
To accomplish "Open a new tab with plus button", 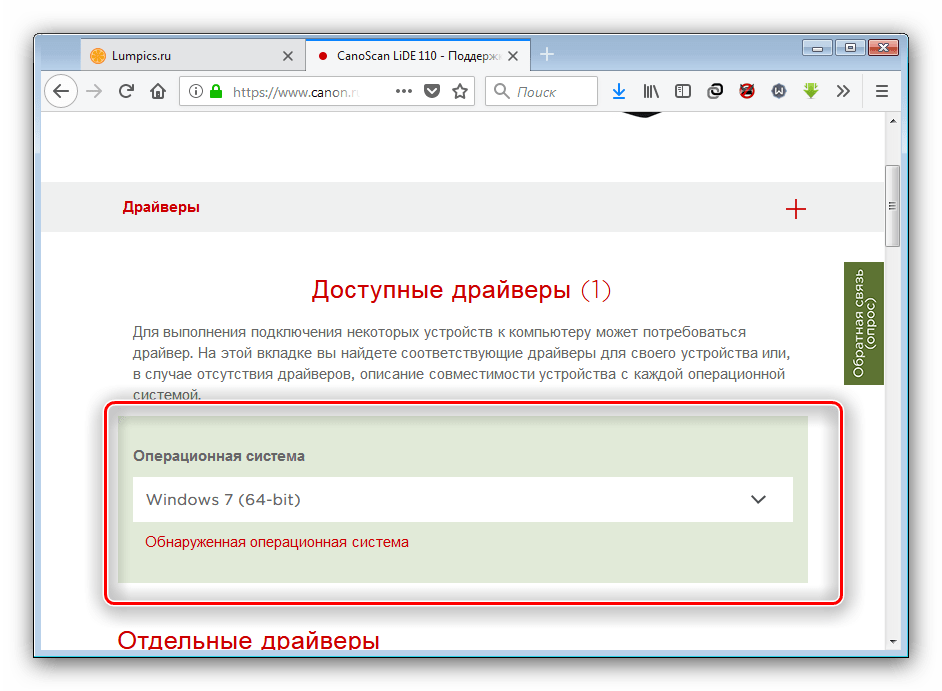I will pyautogui.click(x=546, y=55).
